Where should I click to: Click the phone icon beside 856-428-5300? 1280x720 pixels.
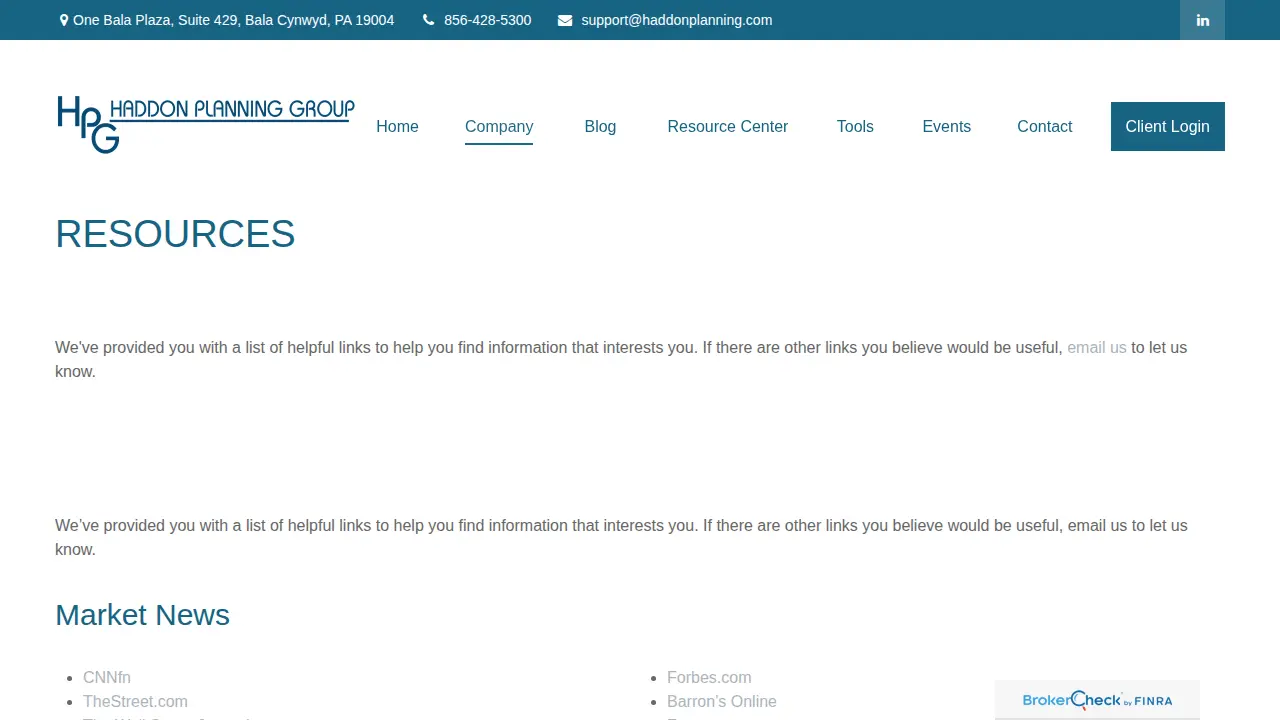tap(428, 20)
